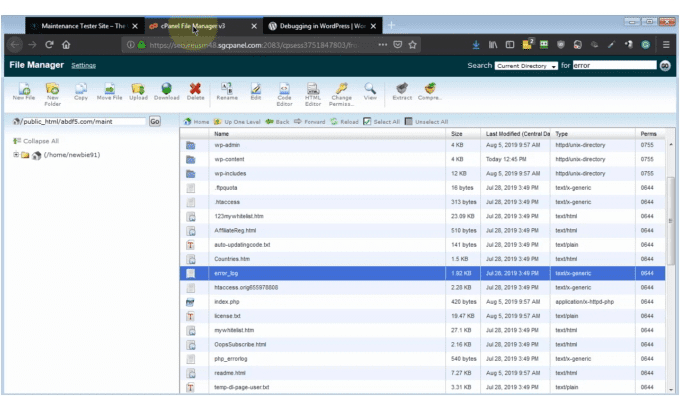Select the index.php file row
This screenshot has height=396, width=680.
point(422,301)
